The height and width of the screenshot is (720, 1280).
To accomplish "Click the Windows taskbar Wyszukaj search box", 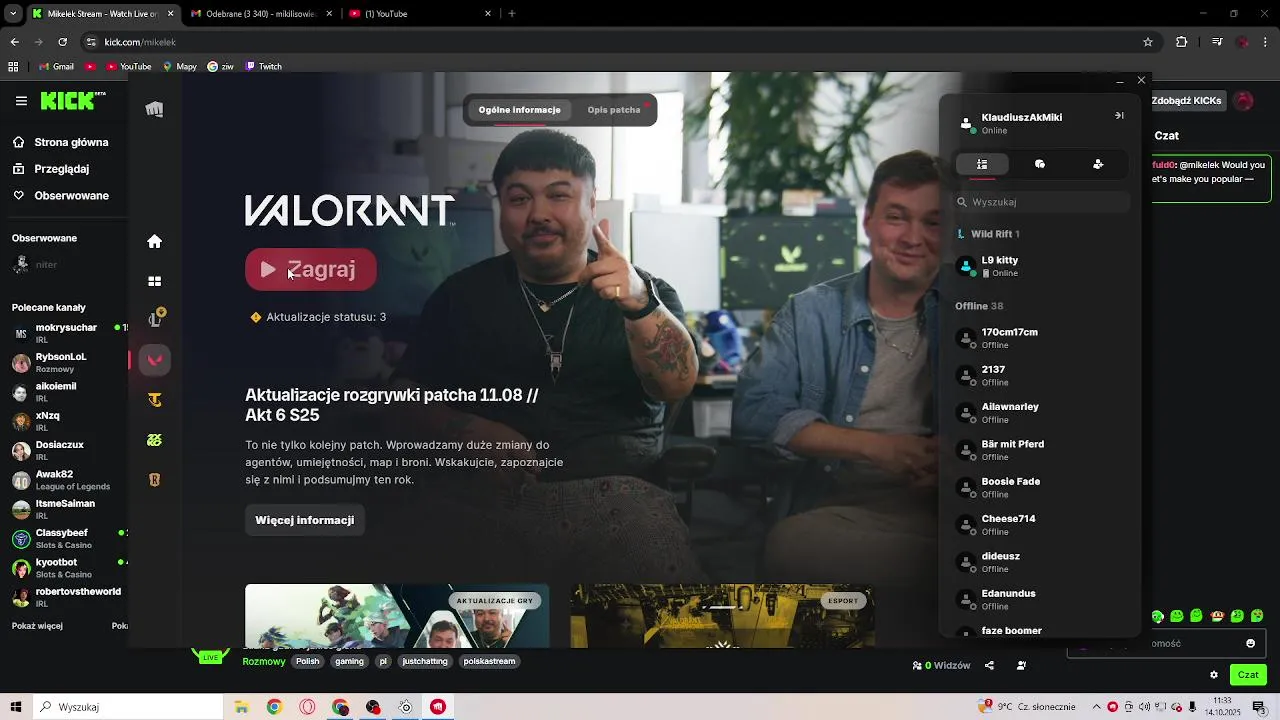I will pos(129,707).
